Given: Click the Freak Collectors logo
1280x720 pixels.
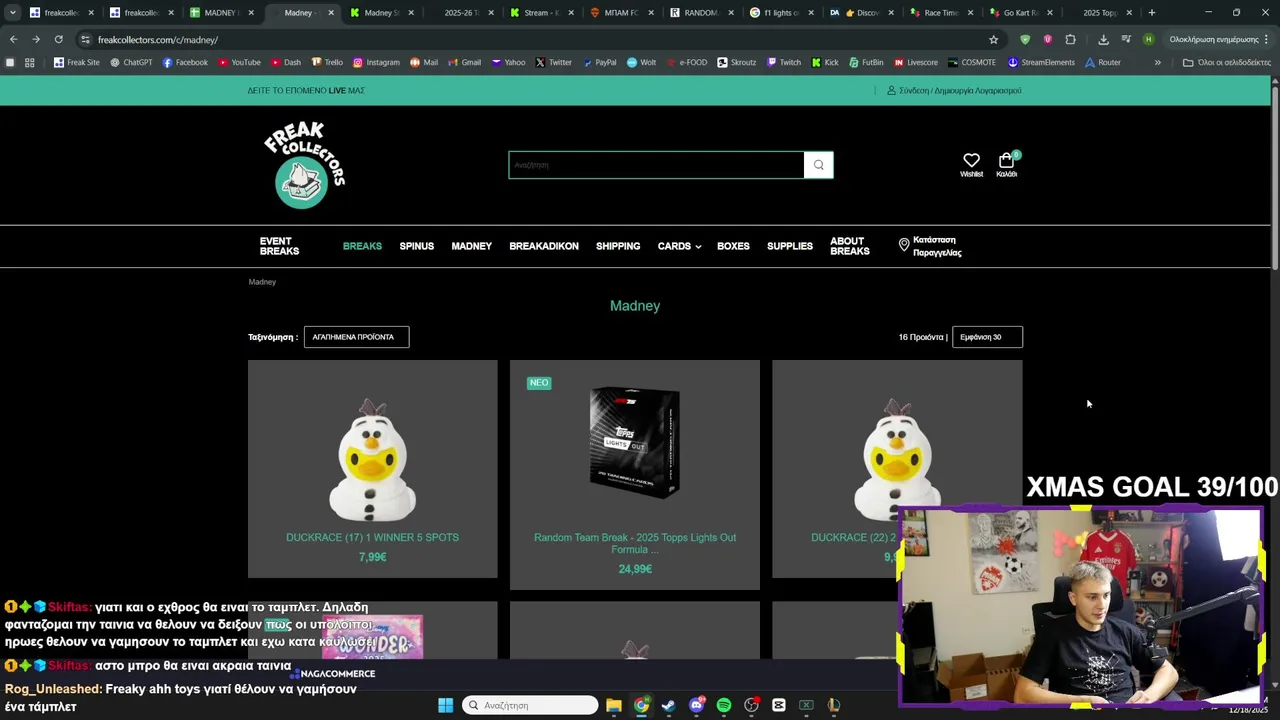Looking at the screenshot, I should pyautogui.click(x=304, y=165).
